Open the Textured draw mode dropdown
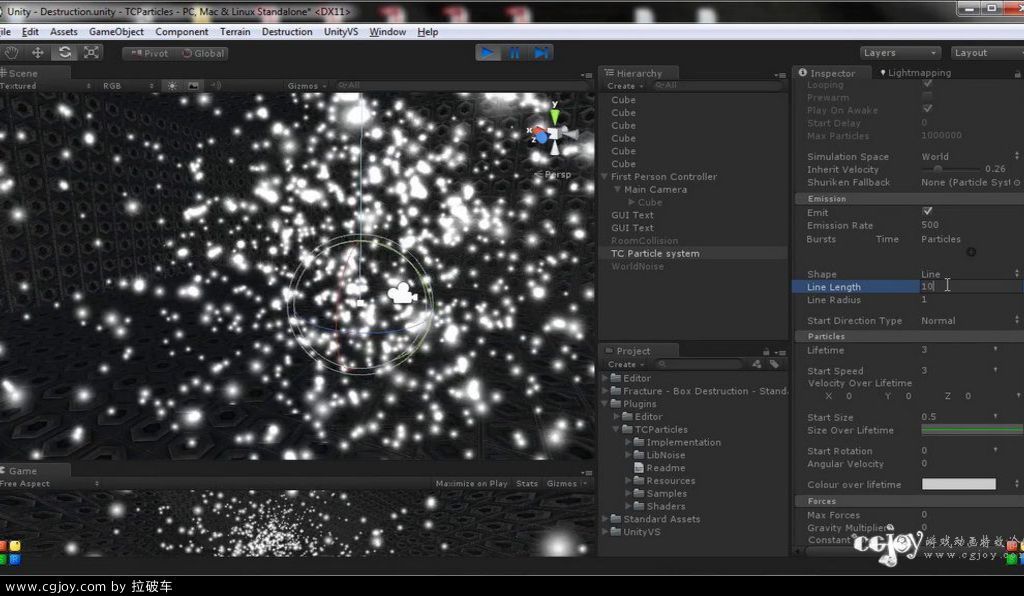1024x596 pixels. [x=46, y=86]
